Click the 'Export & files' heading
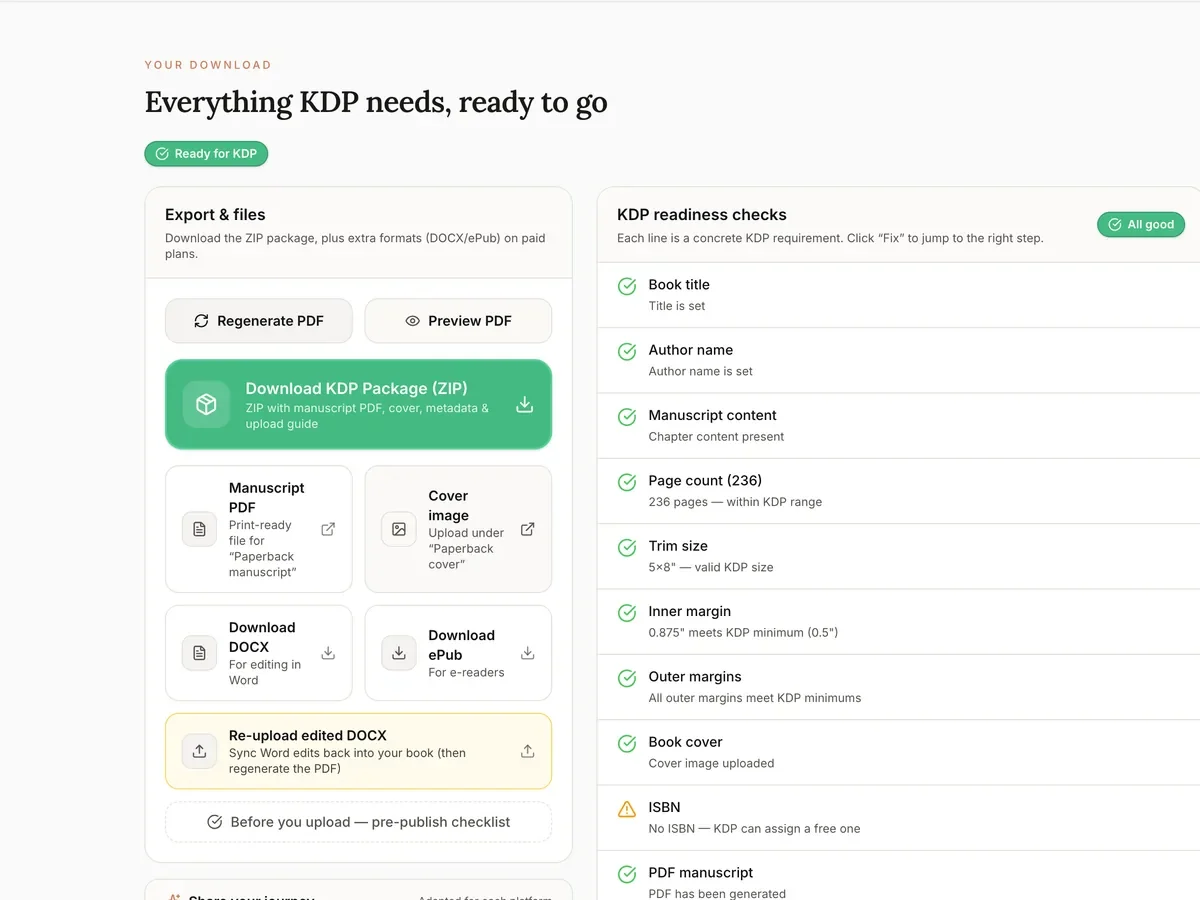This screenshot has height=900, width=1200. 215,215
